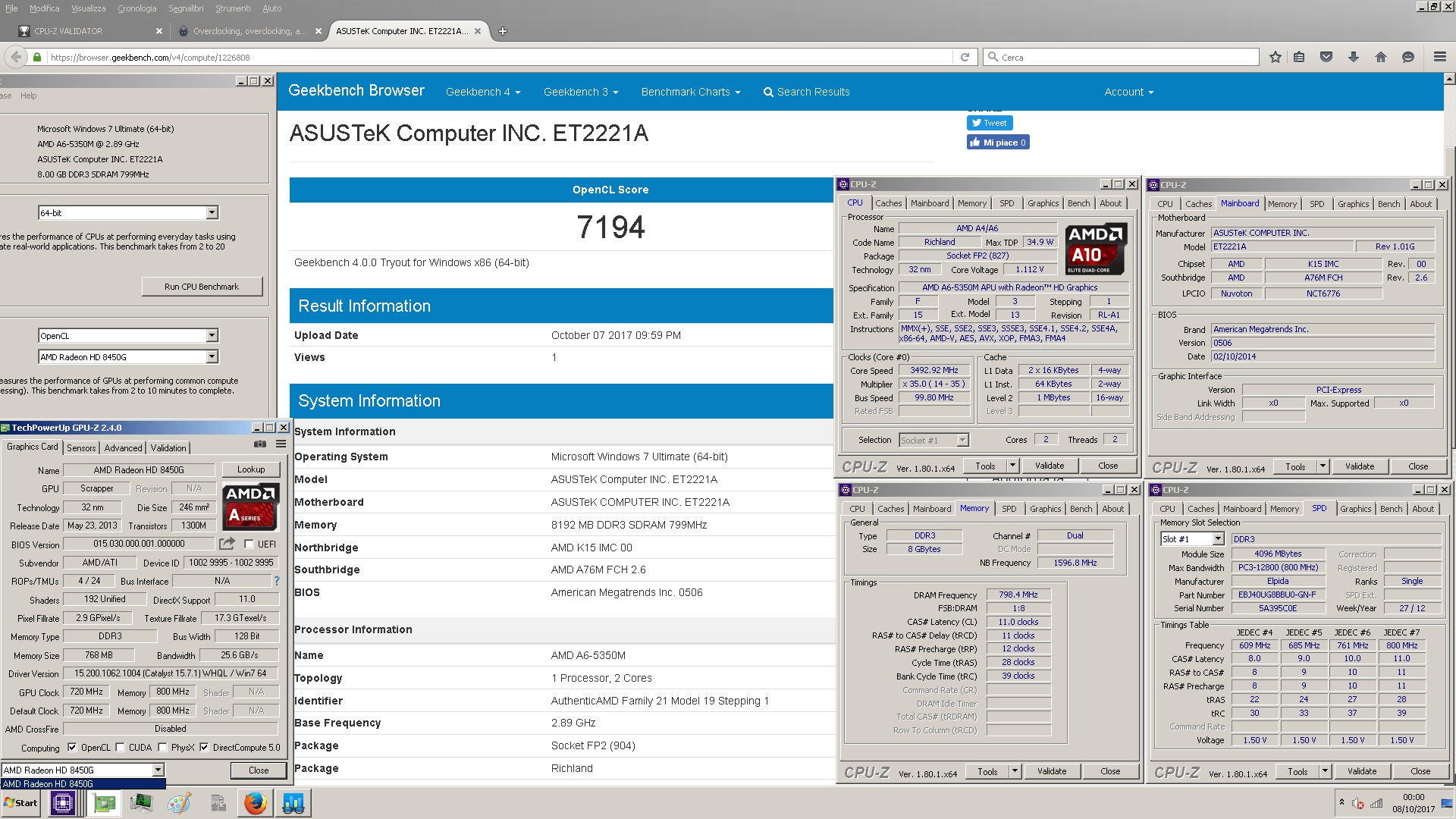Open the Firefox hamburger menu
Screen dimensions: 1456x819
point(1439,57)
